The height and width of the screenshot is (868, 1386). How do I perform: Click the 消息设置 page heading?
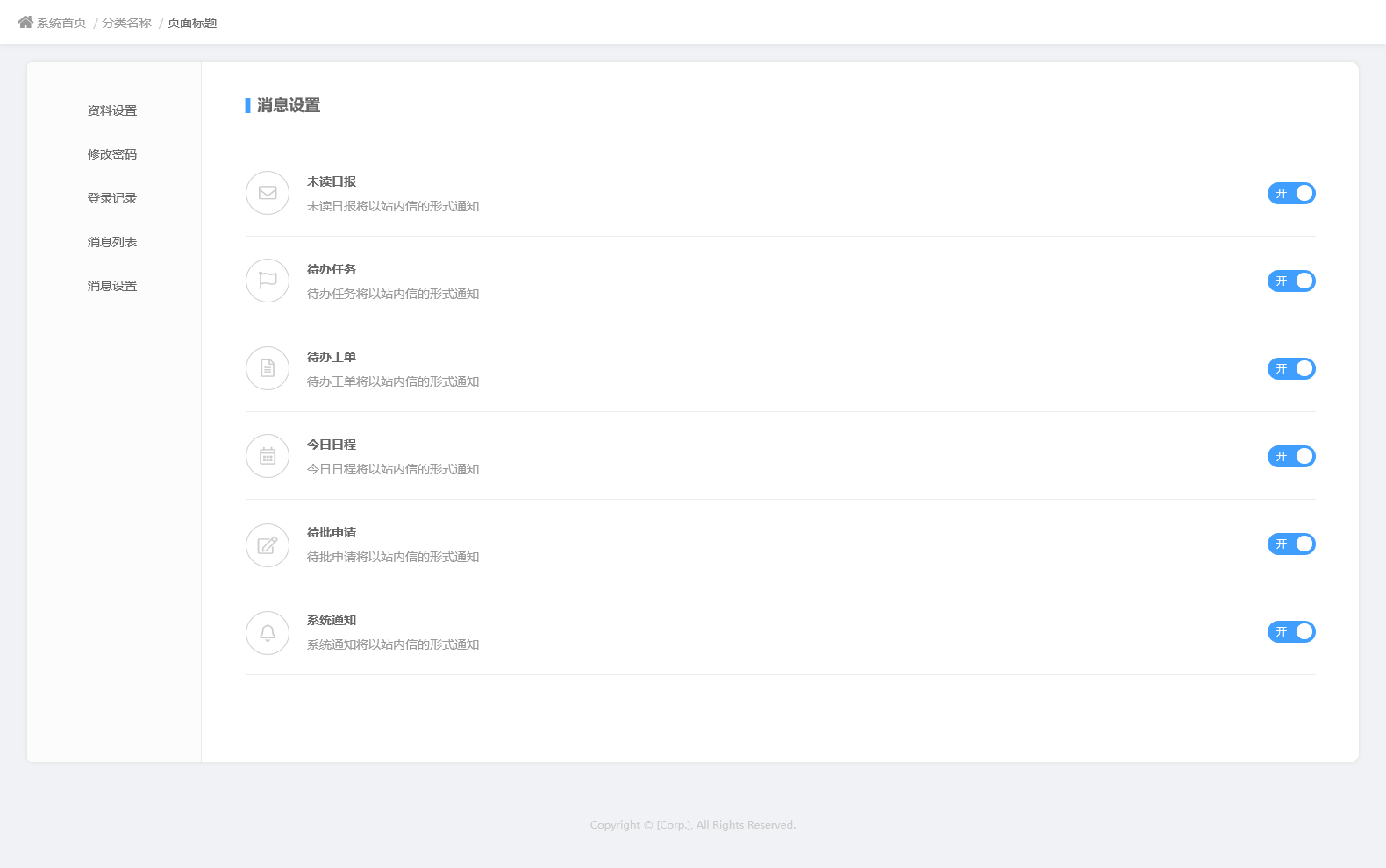pyautogui.click(x=289, y=105)
